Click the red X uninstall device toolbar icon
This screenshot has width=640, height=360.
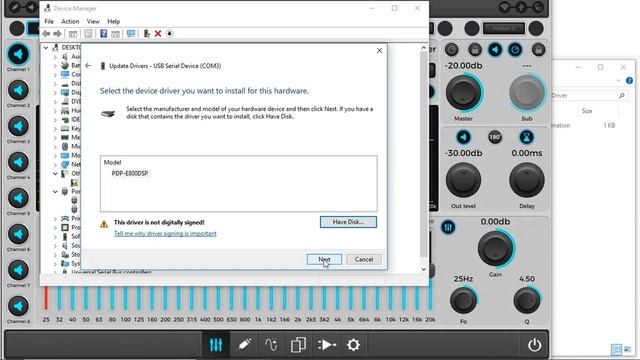pos(158,34)
